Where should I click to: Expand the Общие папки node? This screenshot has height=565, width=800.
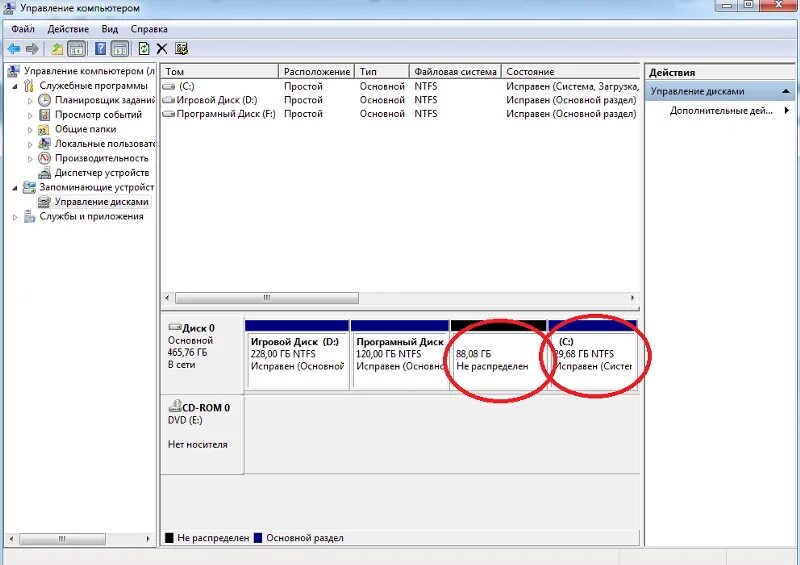(x=30, y=130)
